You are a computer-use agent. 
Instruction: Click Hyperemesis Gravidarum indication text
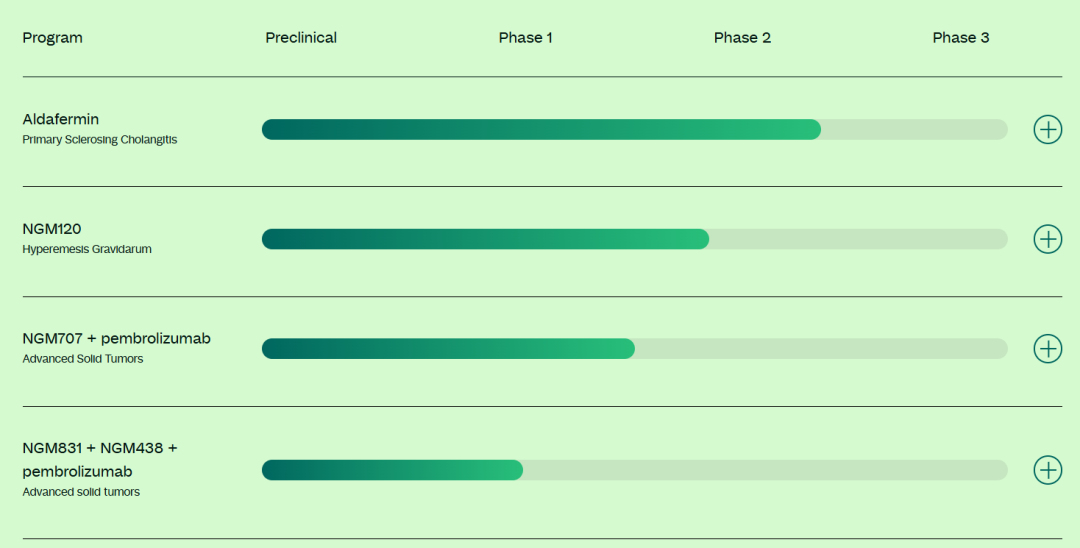pos(87,249)
